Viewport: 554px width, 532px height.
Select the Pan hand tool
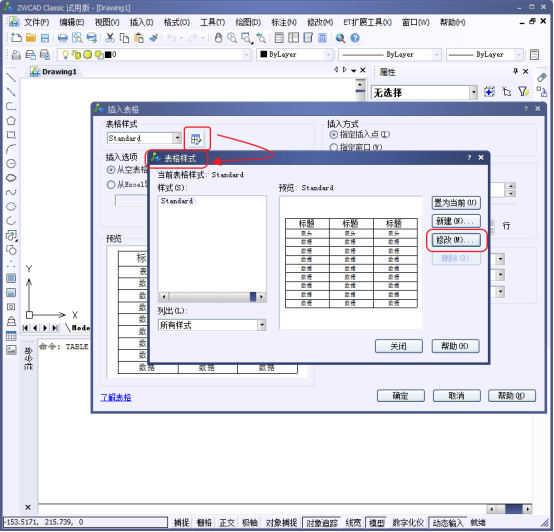point(218,38)
